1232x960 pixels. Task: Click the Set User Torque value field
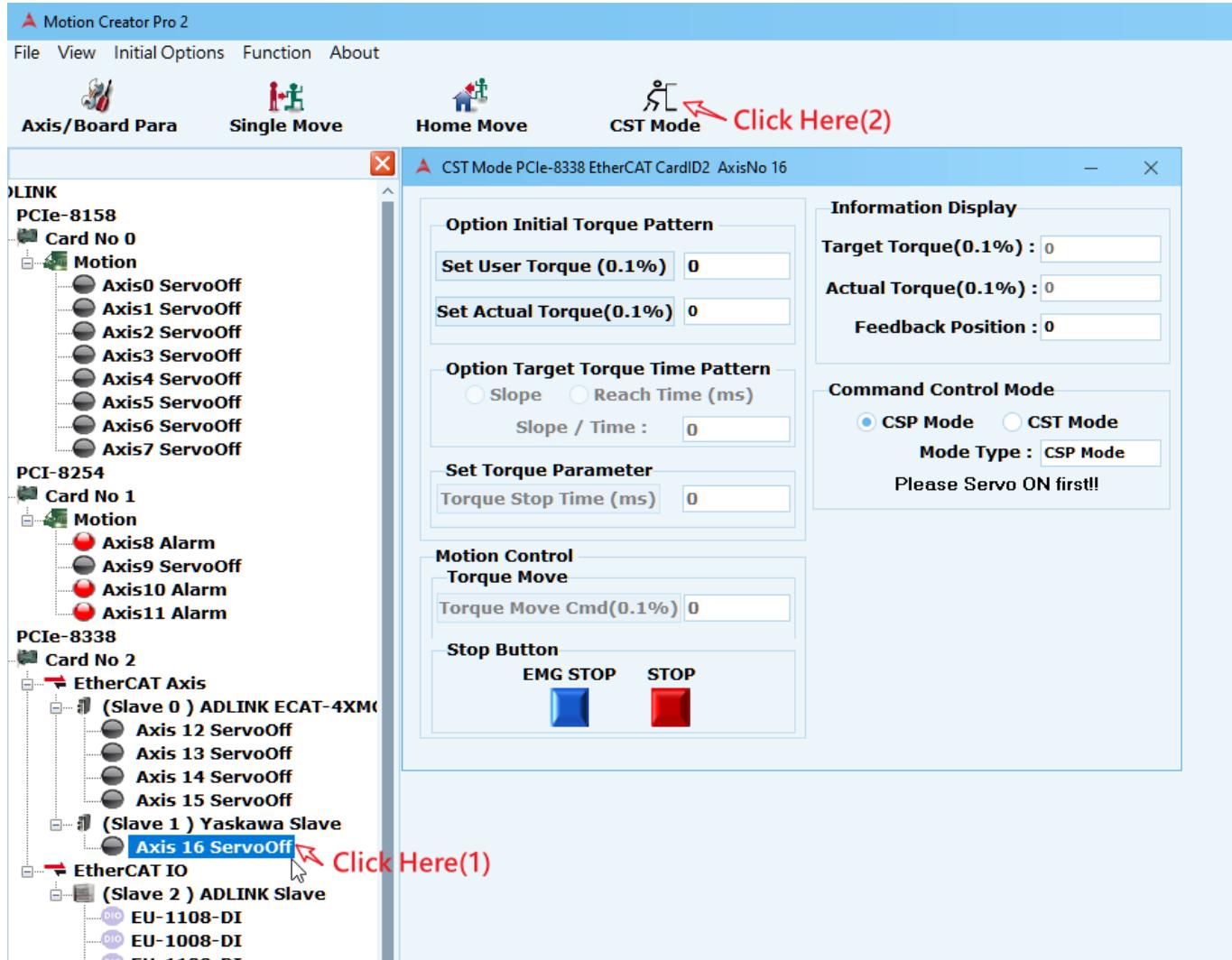pyautogui.click(x=736, y=266)
